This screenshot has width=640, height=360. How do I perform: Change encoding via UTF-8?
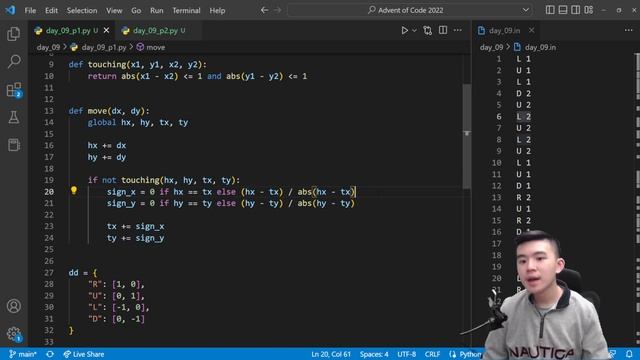(x=407, y=354)
